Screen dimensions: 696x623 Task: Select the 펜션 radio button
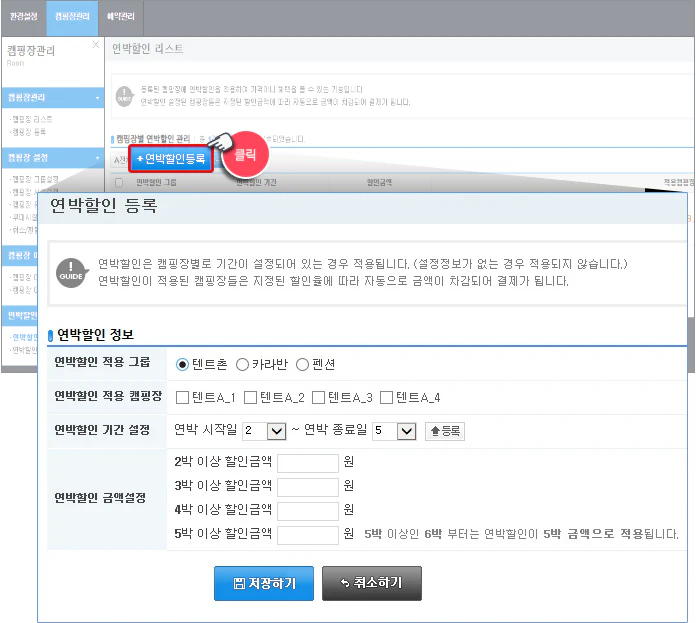302,365
